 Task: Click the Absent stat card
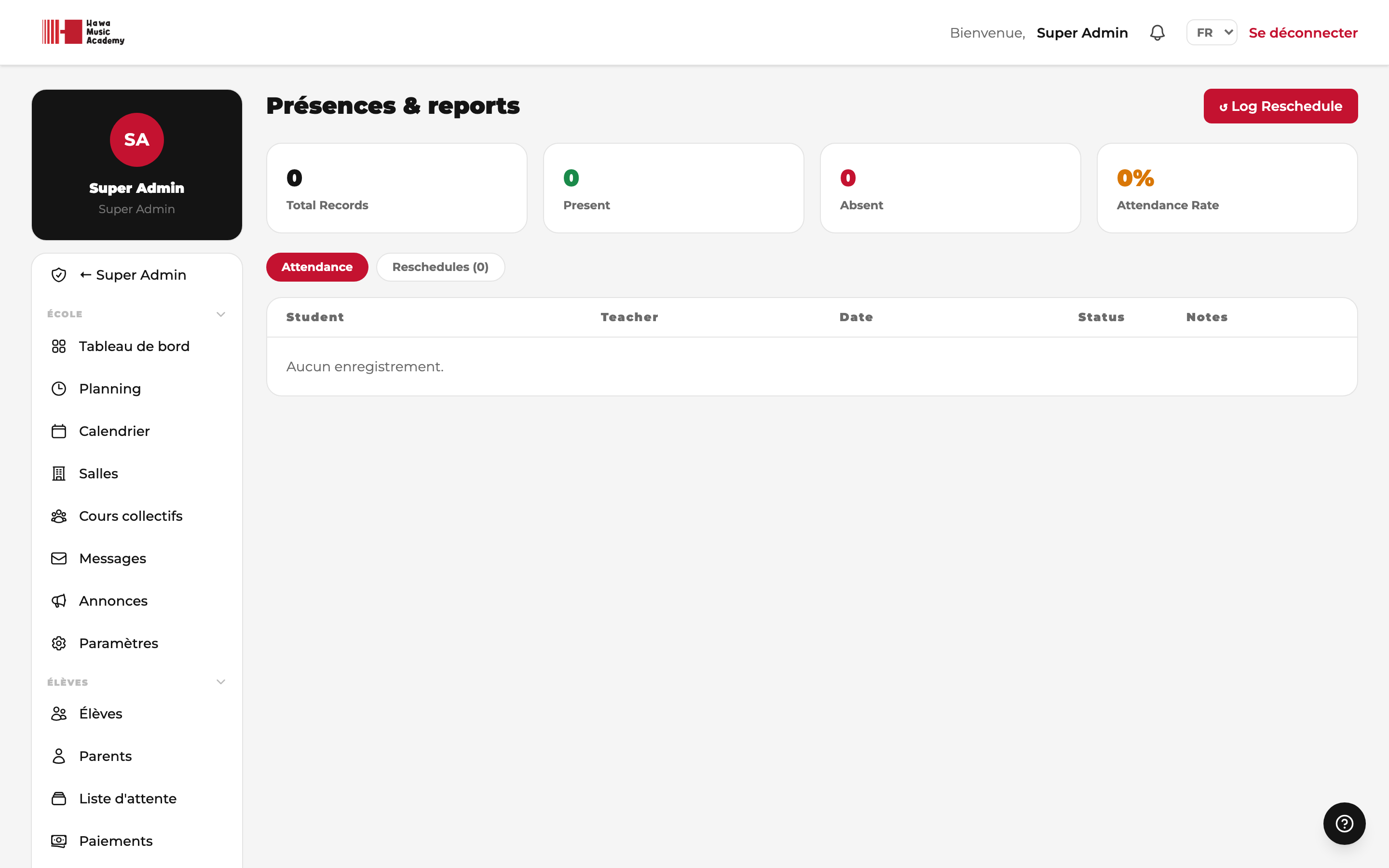951,188
